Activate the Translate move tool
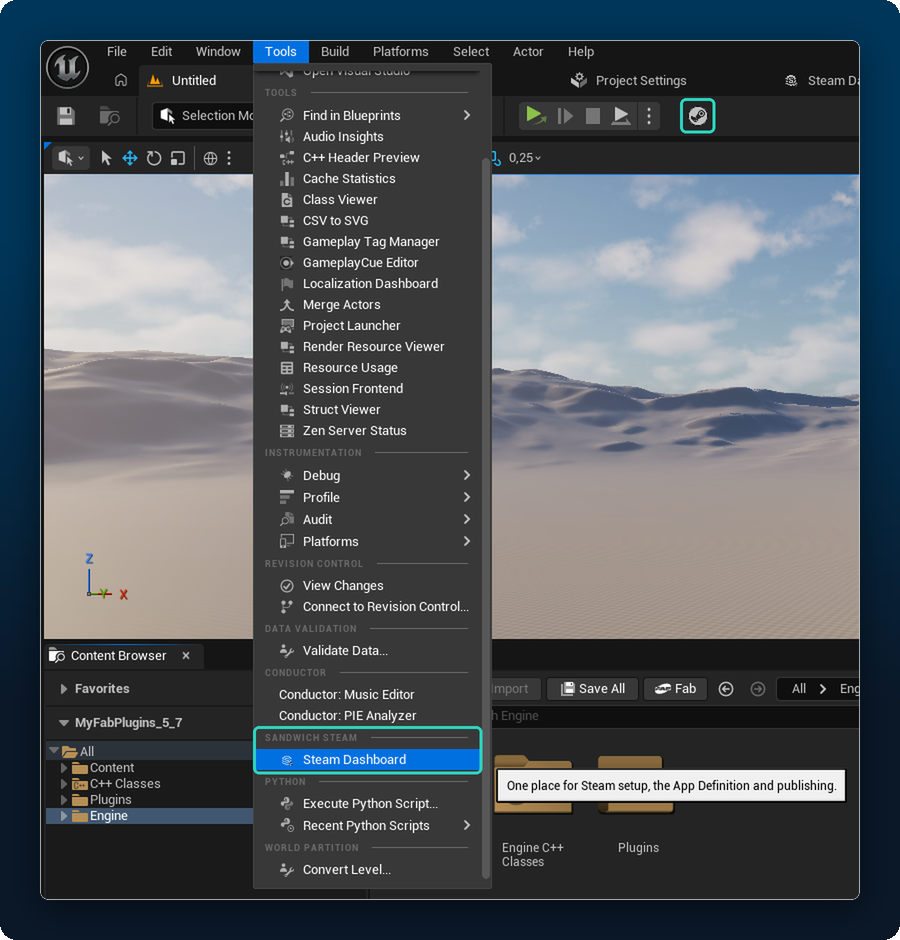Image resolution: width=900 pixels, height=940 pixels. (130, 158)
